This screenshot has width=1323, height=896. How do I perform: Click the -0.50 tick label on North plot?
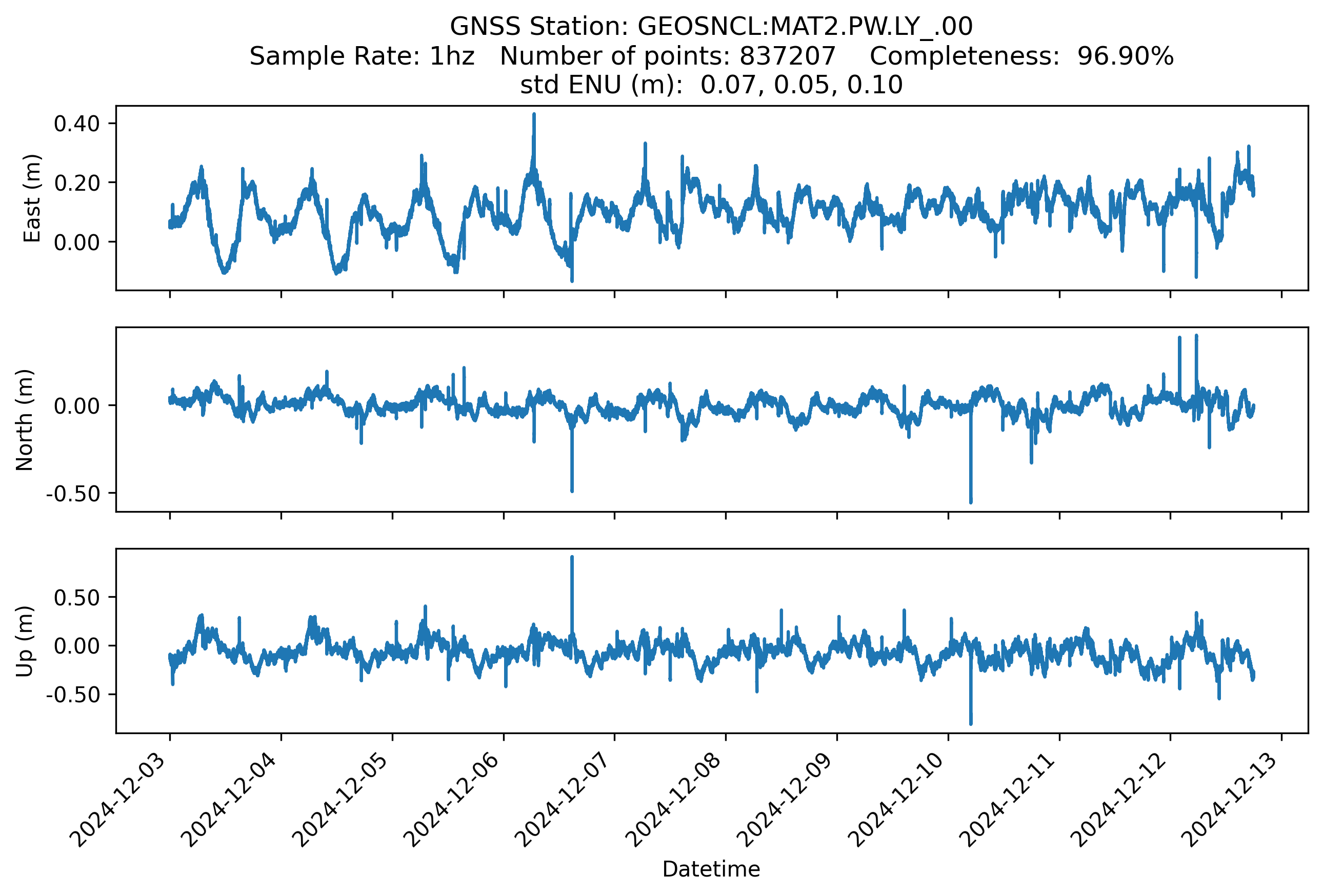(x=73, y=493)
